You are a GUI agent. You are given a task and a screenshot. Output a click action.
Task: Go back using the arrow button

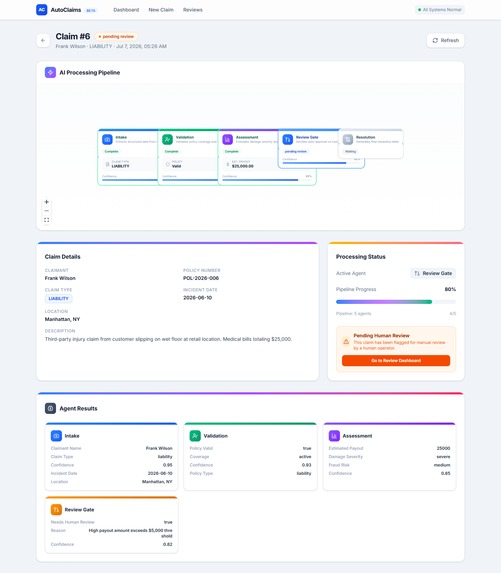(43, 41)
